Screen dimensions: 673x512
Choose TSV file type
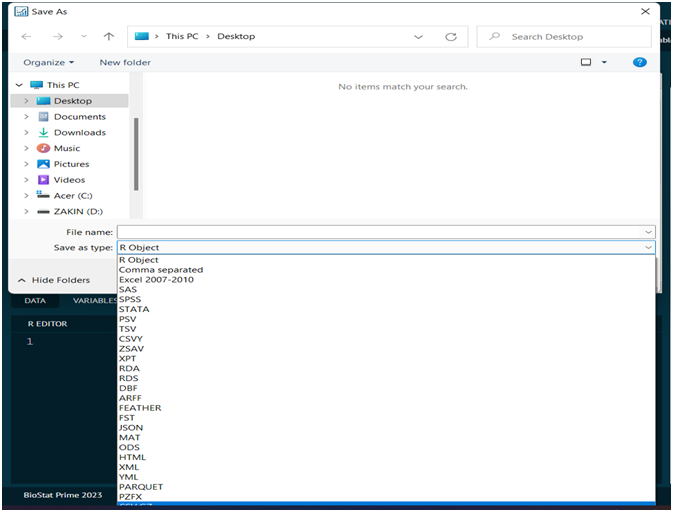tap(386, 329)
